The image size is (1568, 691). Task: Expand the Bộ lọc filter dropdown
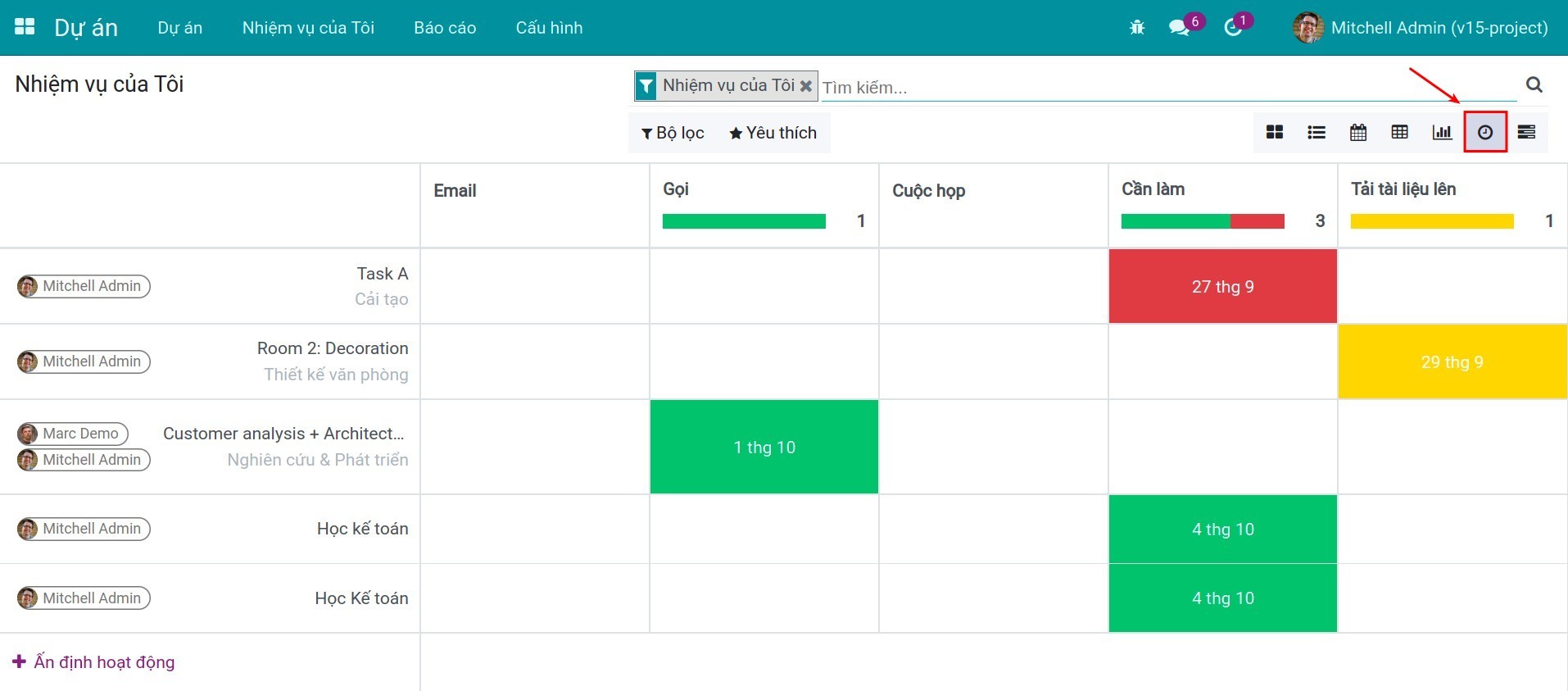click(673, 134)
